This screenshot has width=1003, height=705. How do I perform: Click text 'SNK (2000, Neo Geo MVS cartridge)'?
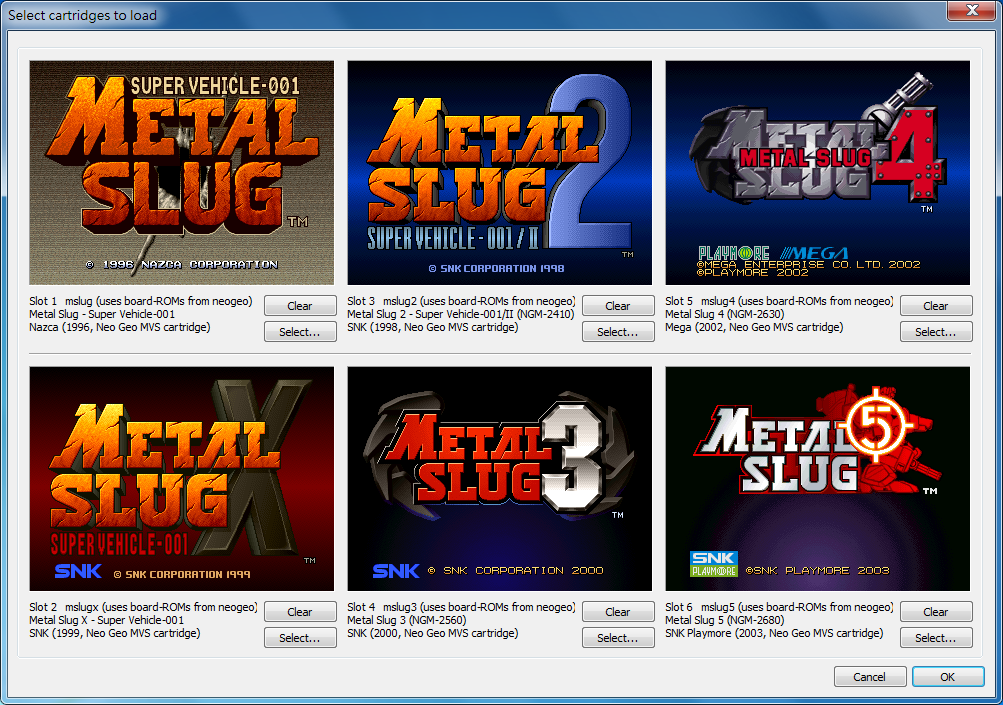tap(433, 633)
